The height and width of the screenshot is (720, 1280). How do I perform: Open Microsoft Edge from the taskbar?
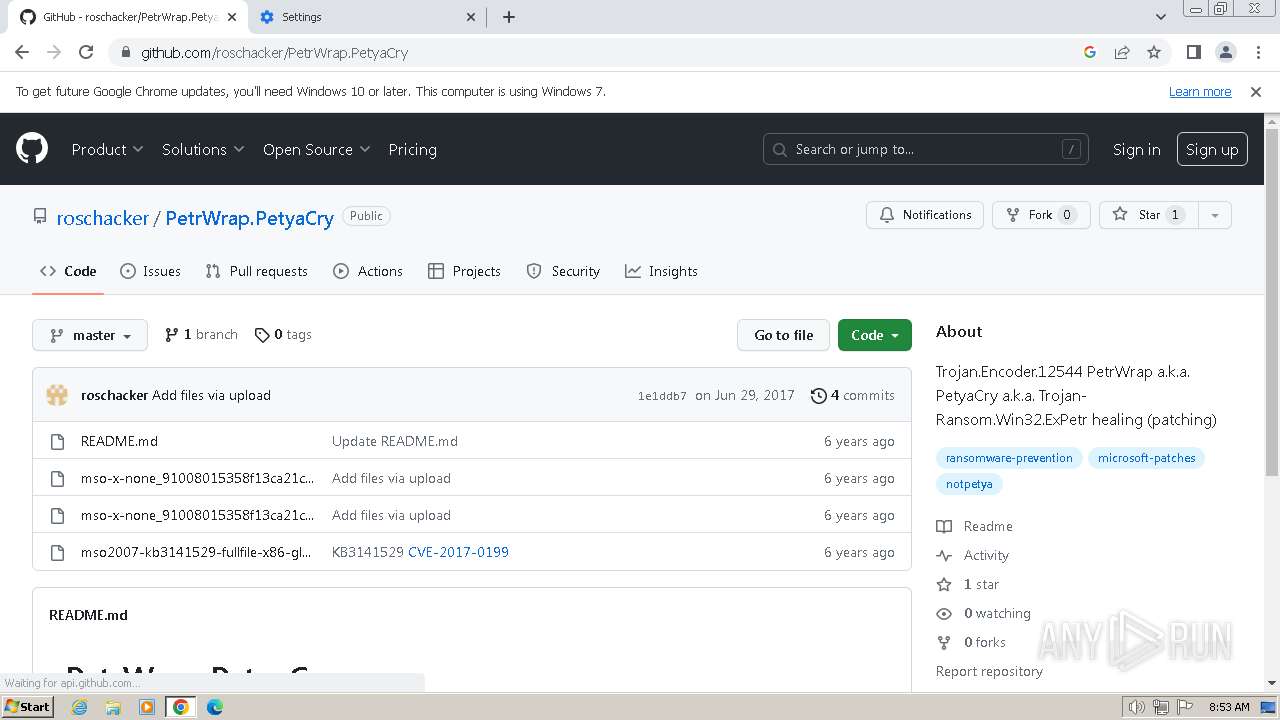pos(215,707)
